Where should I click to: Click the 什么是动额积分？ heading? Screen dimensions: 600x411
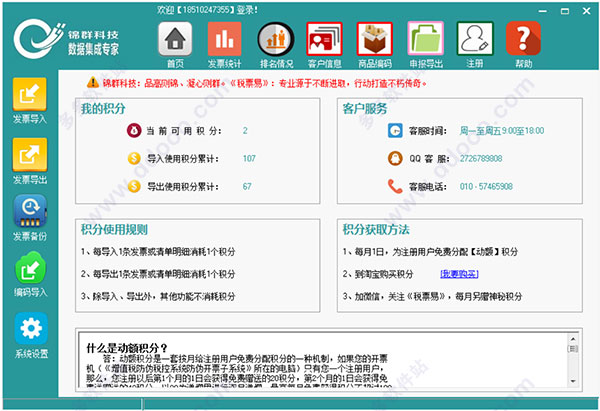[x=127, y=348]
